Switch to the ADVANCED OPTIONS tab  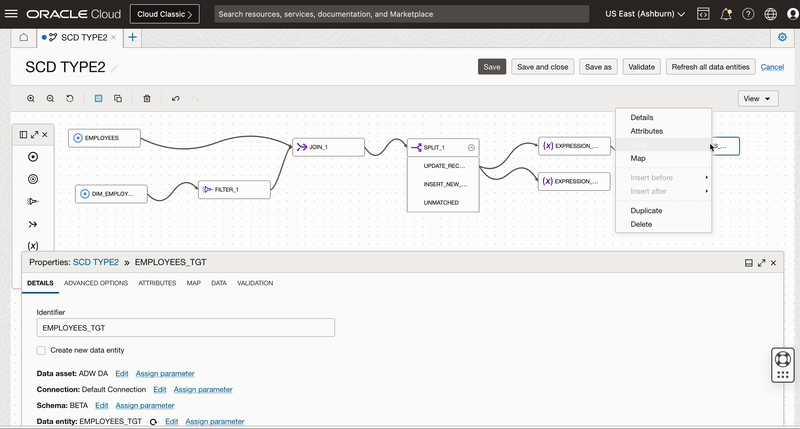(x=96, y=283)
